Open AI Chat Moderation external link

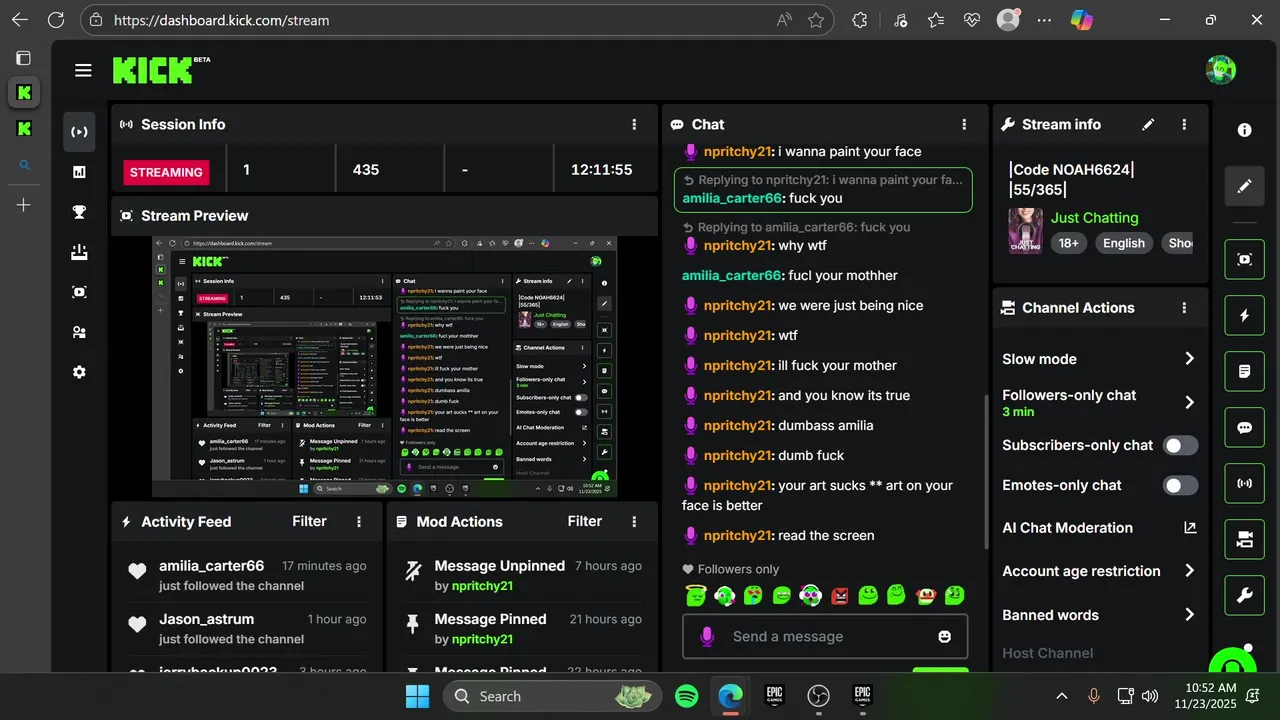click(1189, 527)
